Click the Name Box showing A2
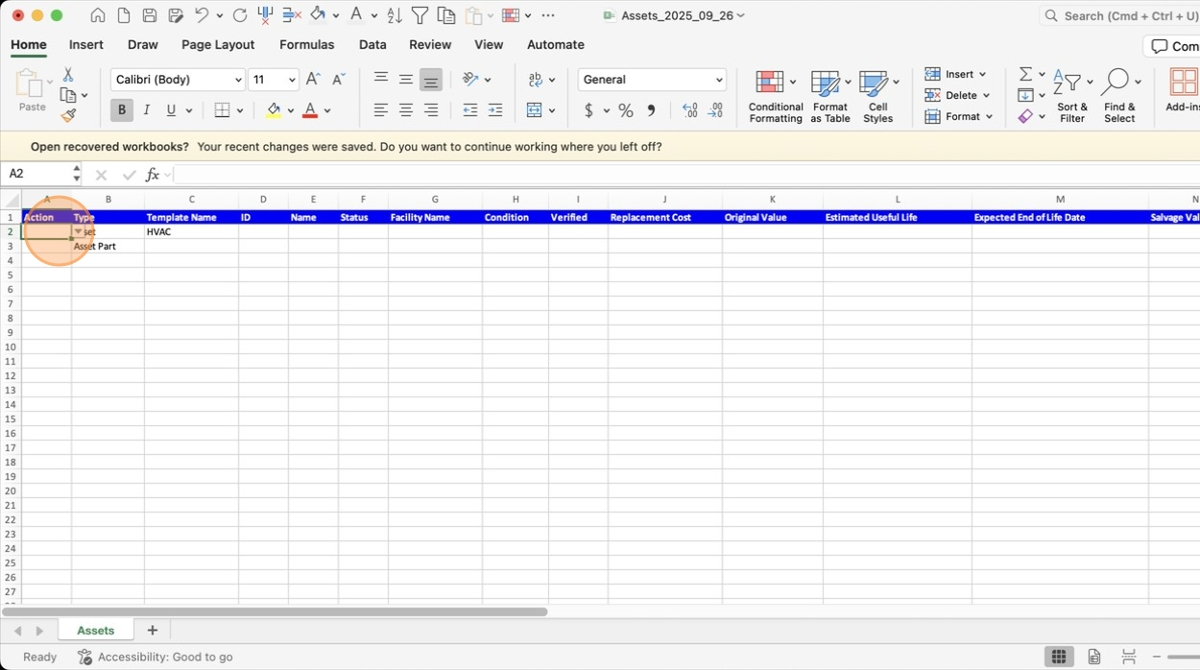 tap(40, 174)
